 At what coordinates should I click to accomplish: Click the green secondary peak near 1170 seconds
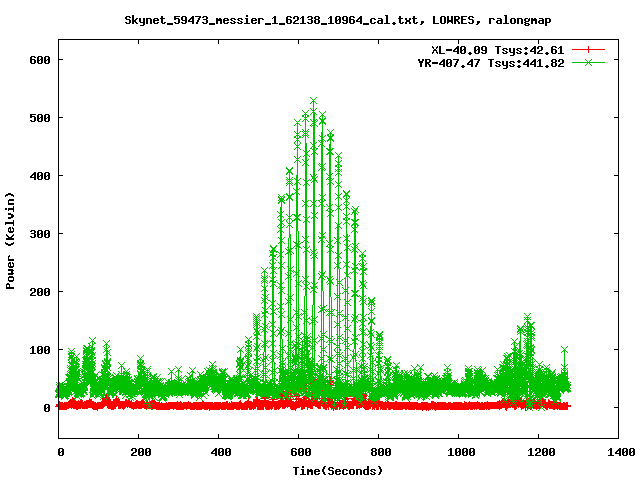[527, 317]
